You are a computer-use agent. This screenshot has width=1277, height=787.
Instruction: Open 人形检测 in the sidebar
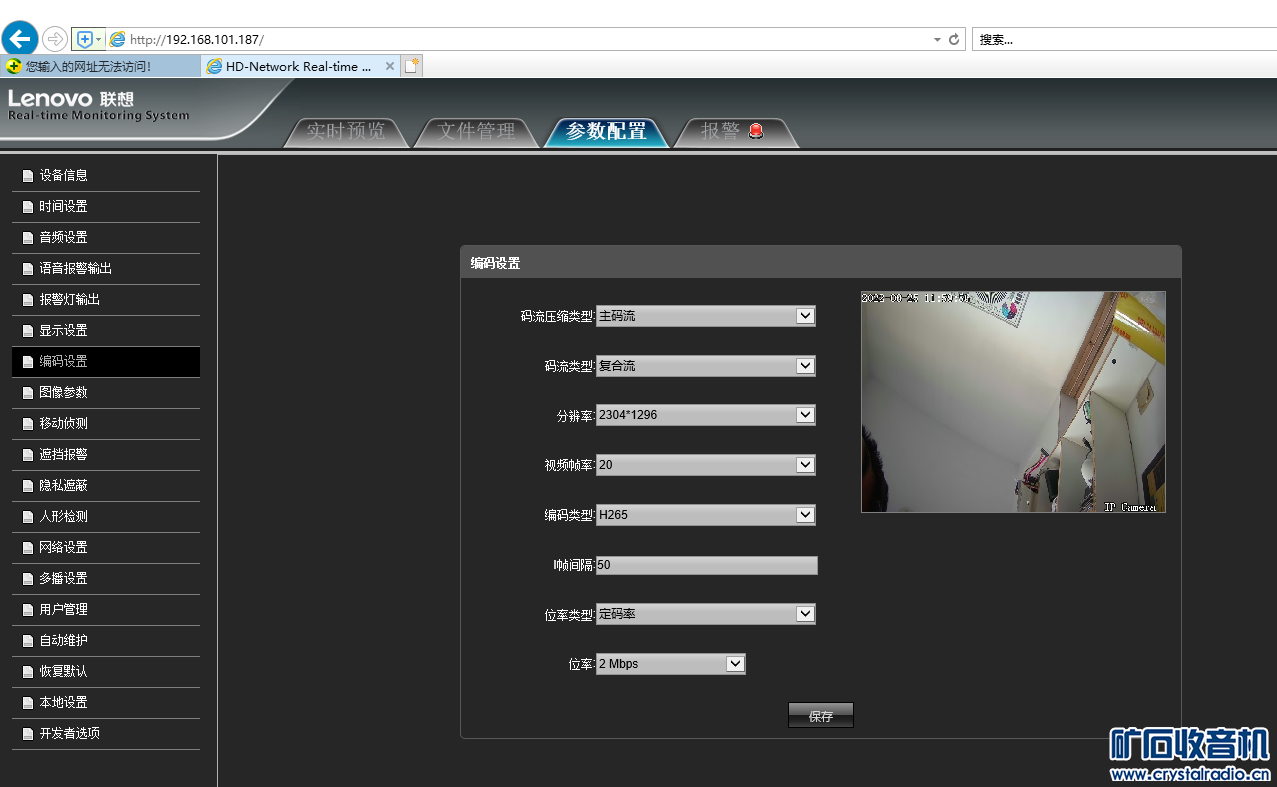[106, 517]
